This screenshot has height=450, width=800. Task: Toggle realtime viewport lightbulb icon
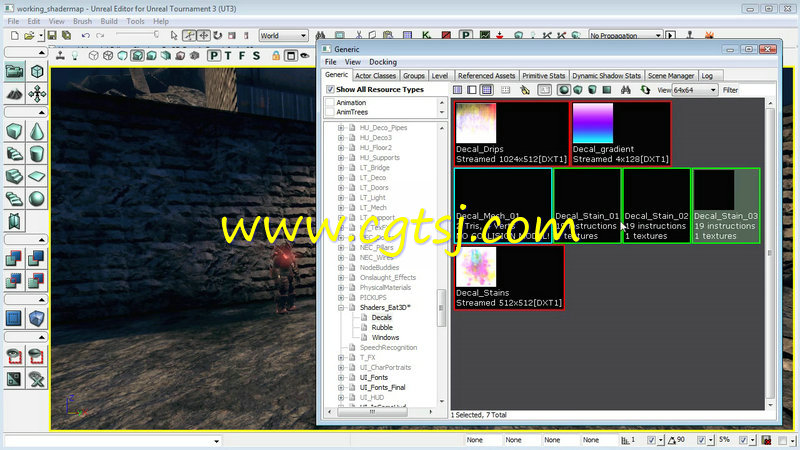[76, 56]
